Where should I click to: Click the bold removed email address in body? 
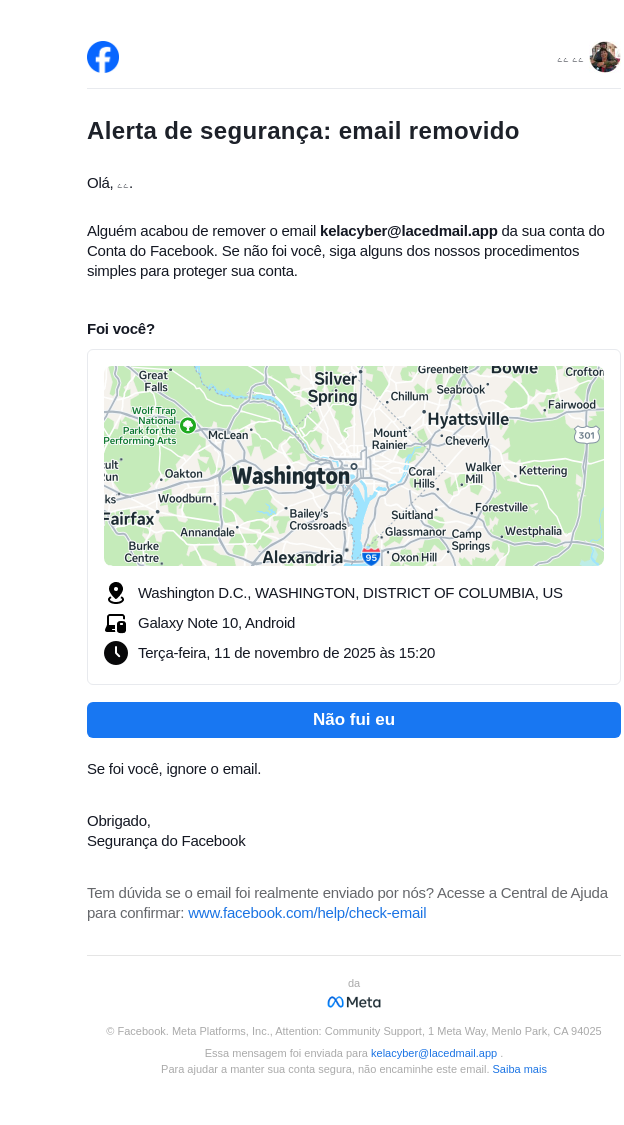408,231
